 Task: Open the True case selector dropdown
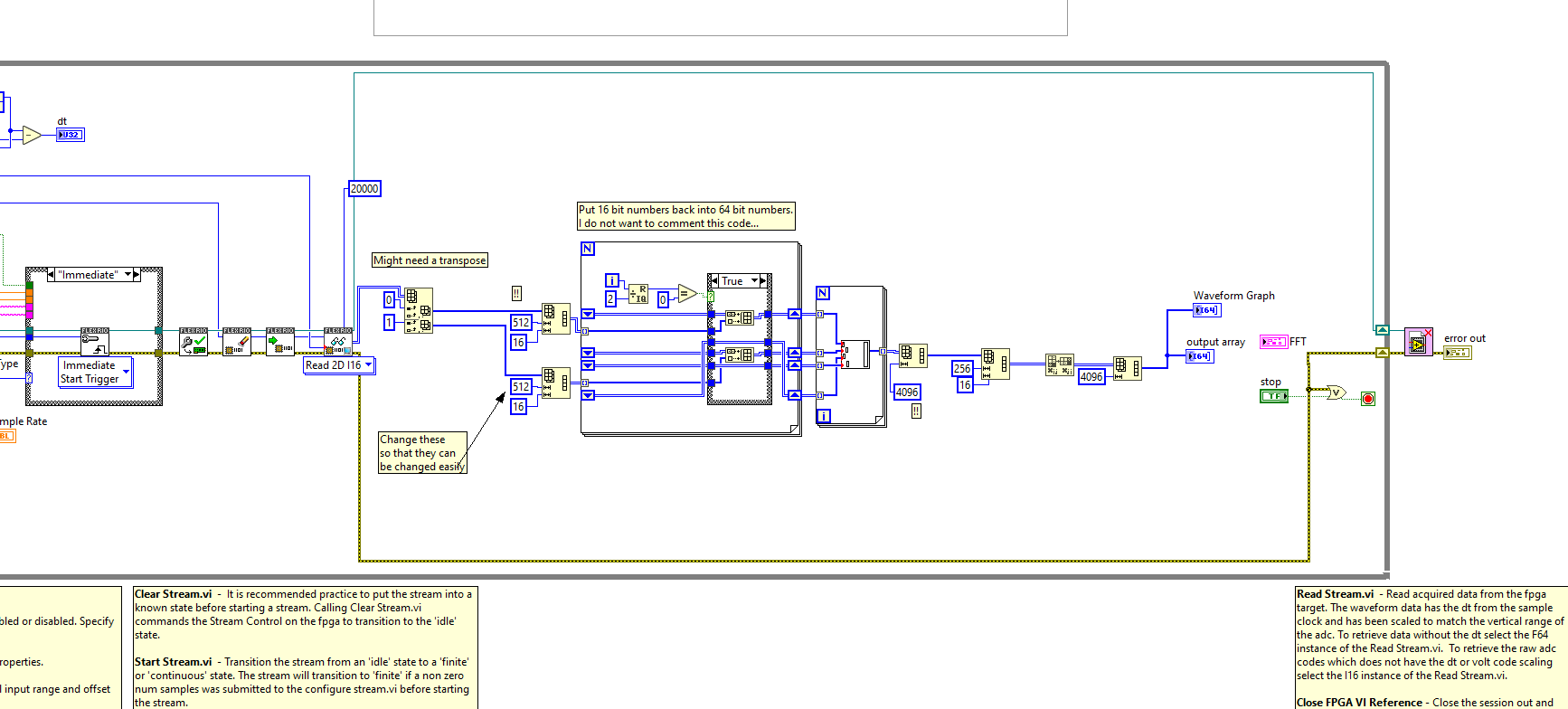point(755,281)
